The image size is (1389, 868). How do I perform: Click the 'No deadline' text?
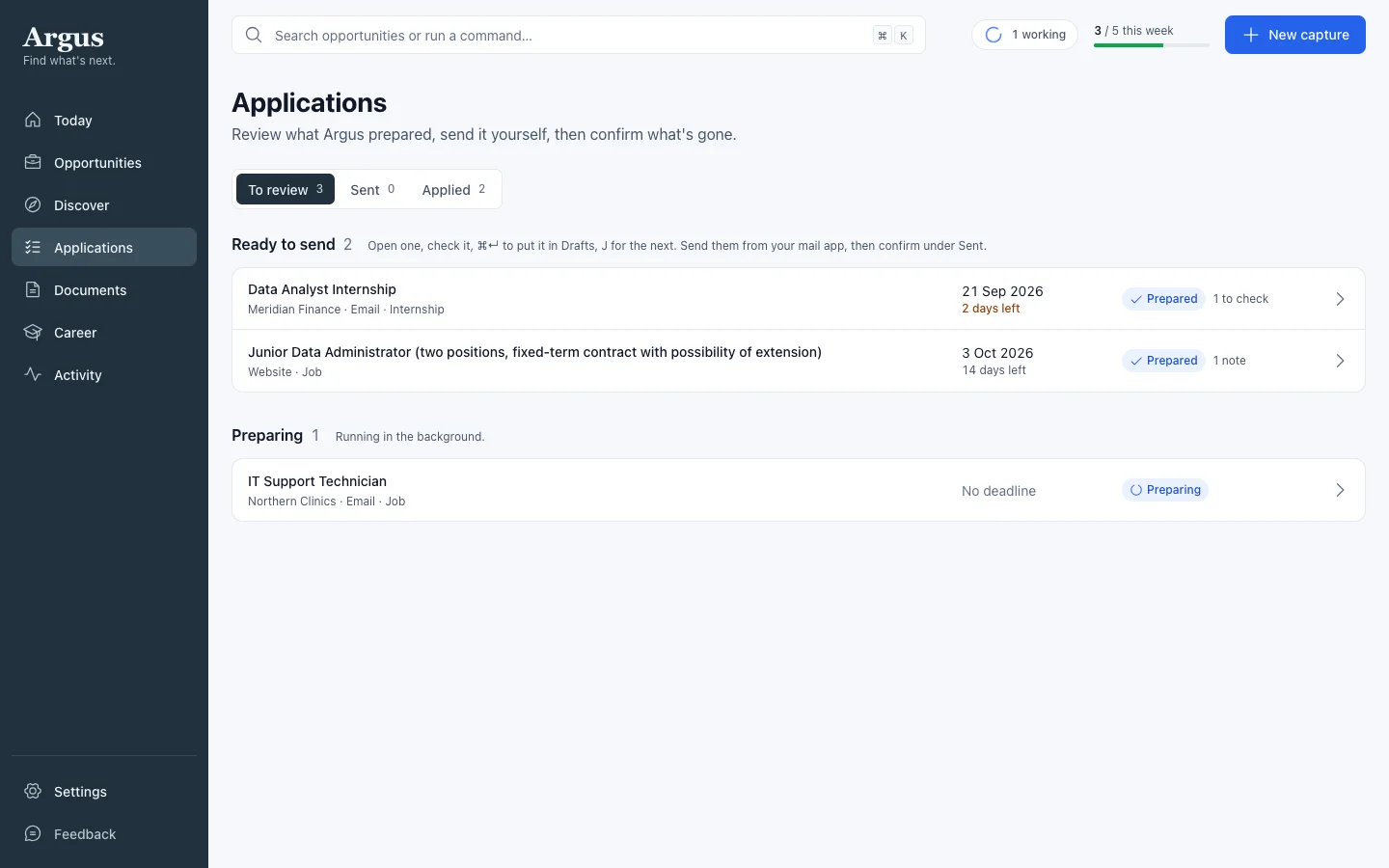click(x=998, y=491)
